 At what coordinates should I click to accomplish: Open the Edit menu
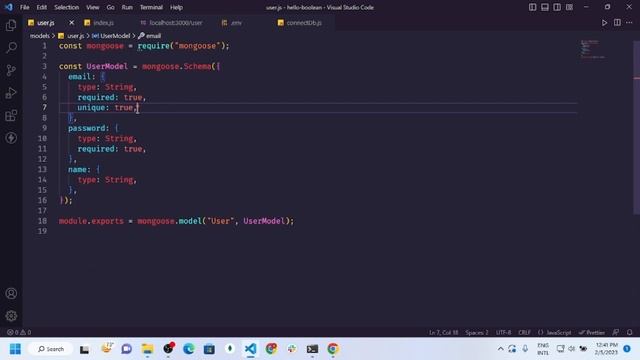tap(42, 7)
